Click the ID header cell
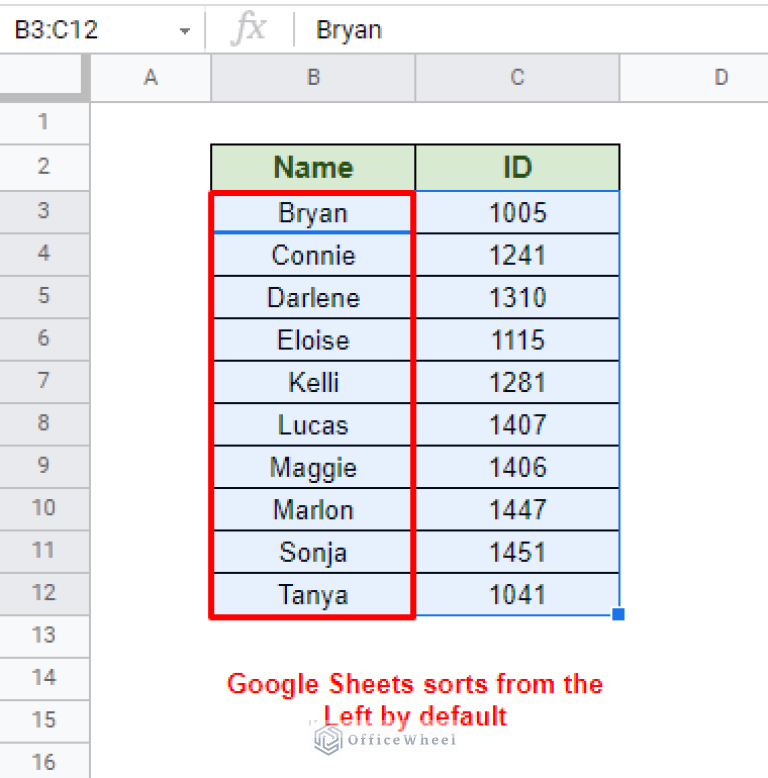The image size is (768, 778). (517, 167)
